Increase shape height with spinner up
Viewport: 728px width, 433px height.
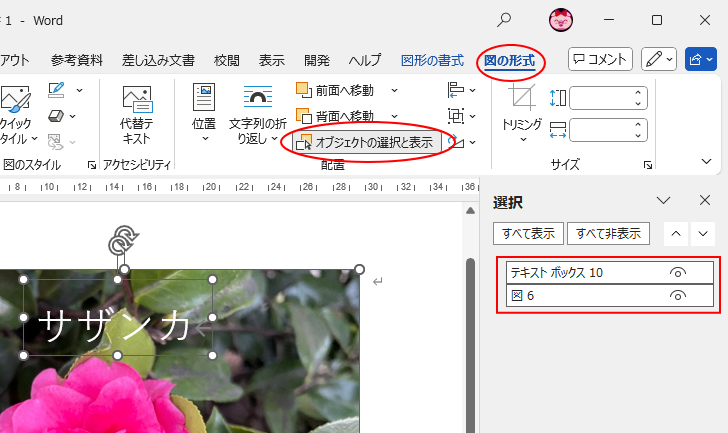638,92
